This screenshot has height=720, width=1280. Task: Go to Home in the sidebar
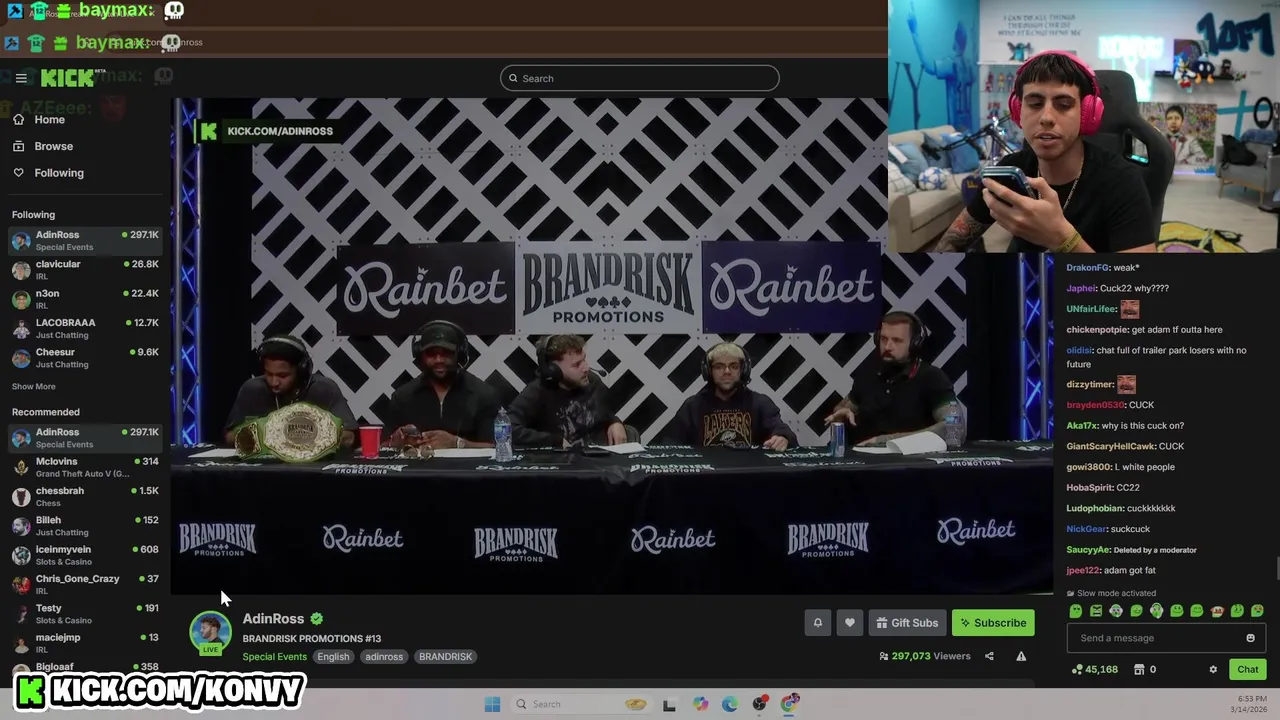pyautogui.click(x=49, y=120)
